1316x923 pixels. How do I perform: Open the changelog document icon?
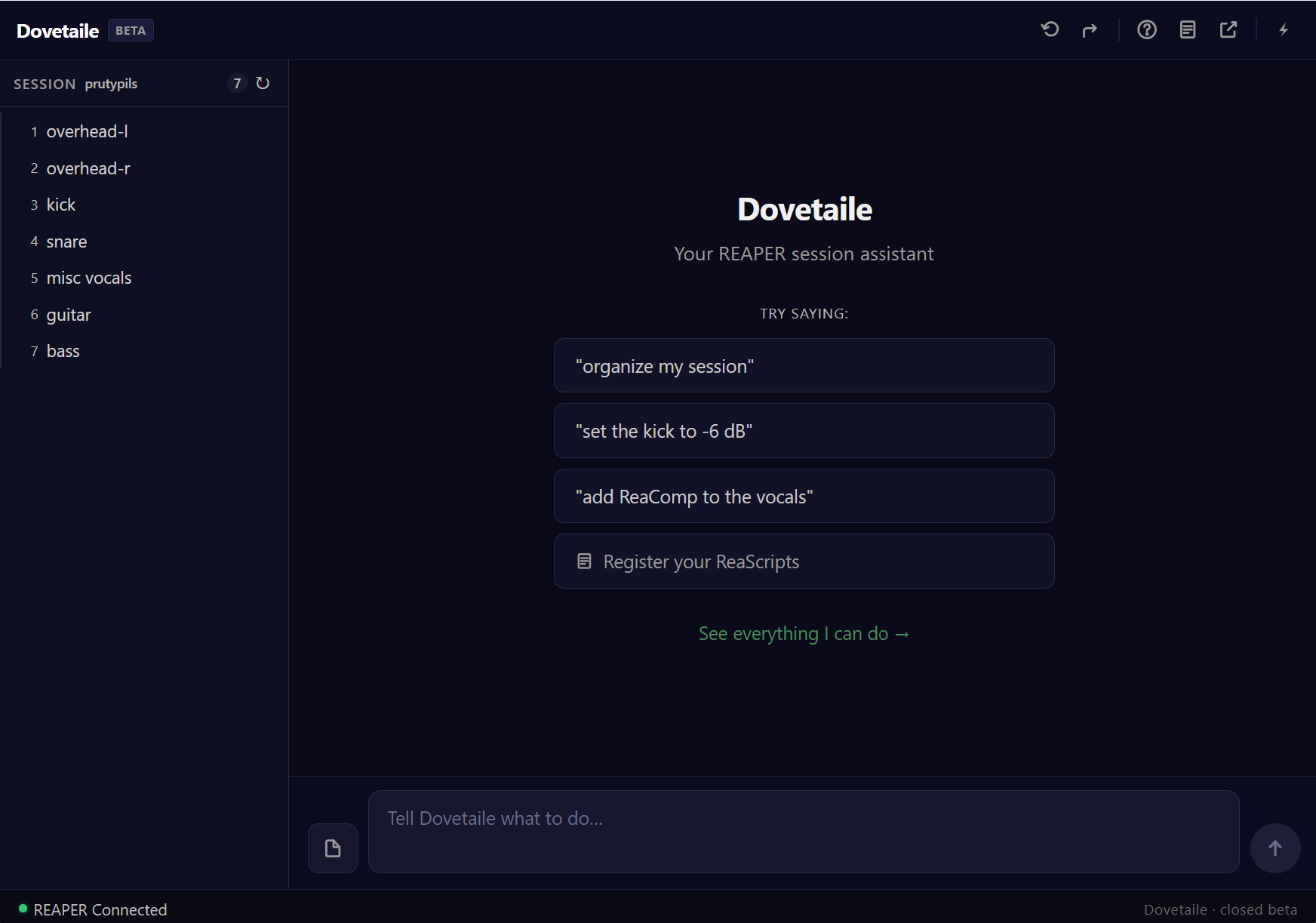tap(1187, 29)
